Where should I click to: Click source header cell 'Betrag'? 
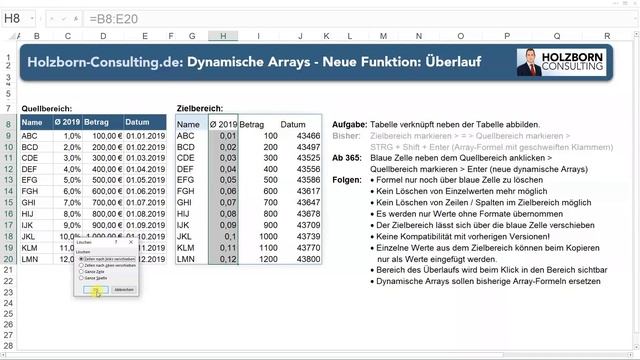point(103,122)
